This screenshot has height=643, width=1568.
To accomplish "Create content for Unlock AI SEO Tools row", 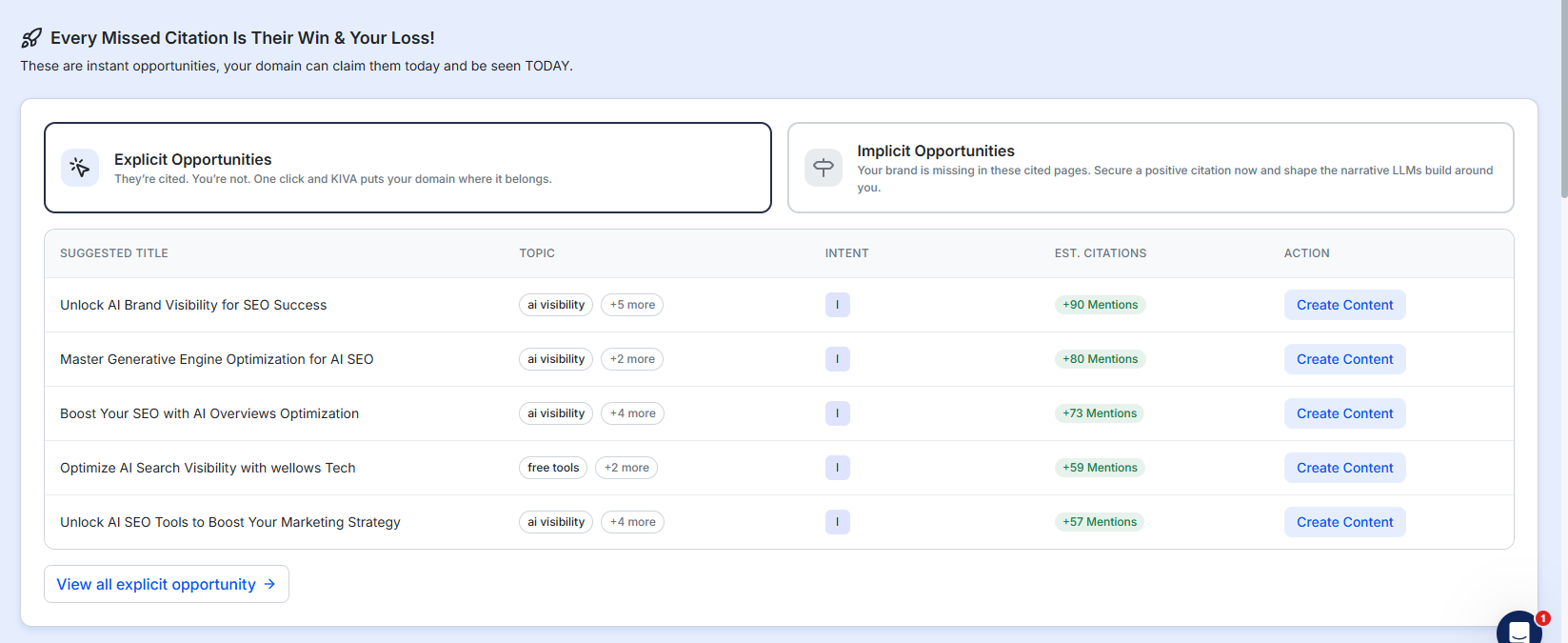I will point(1344,522).
